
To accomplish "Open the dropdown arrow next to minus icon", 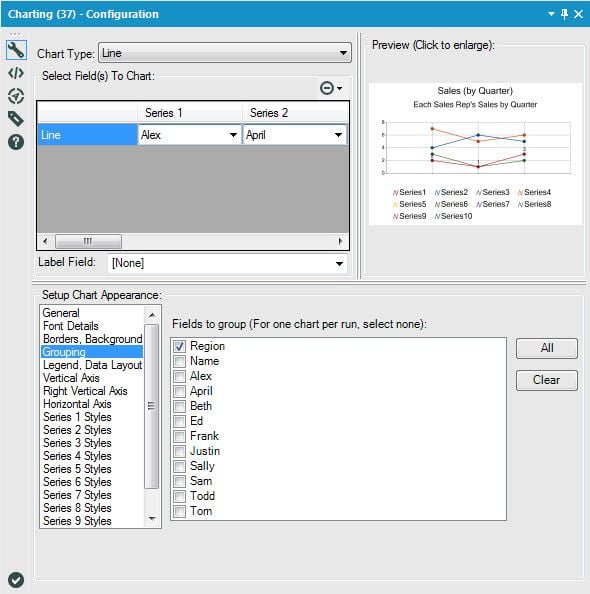I will pyautogui.click(x=340, y=88).
